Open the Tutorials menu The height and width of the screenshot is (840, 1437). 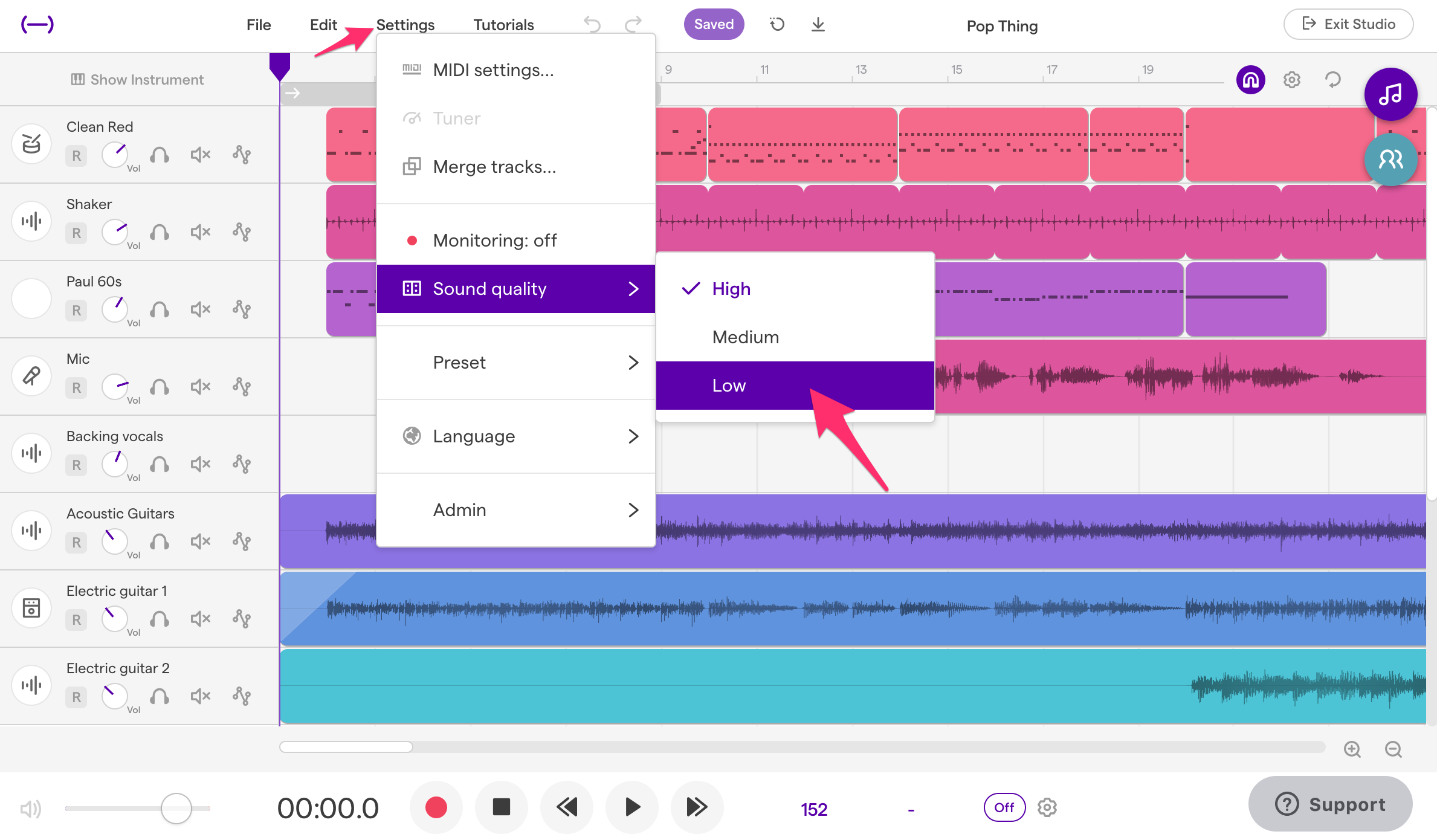[x=503, y=25]
